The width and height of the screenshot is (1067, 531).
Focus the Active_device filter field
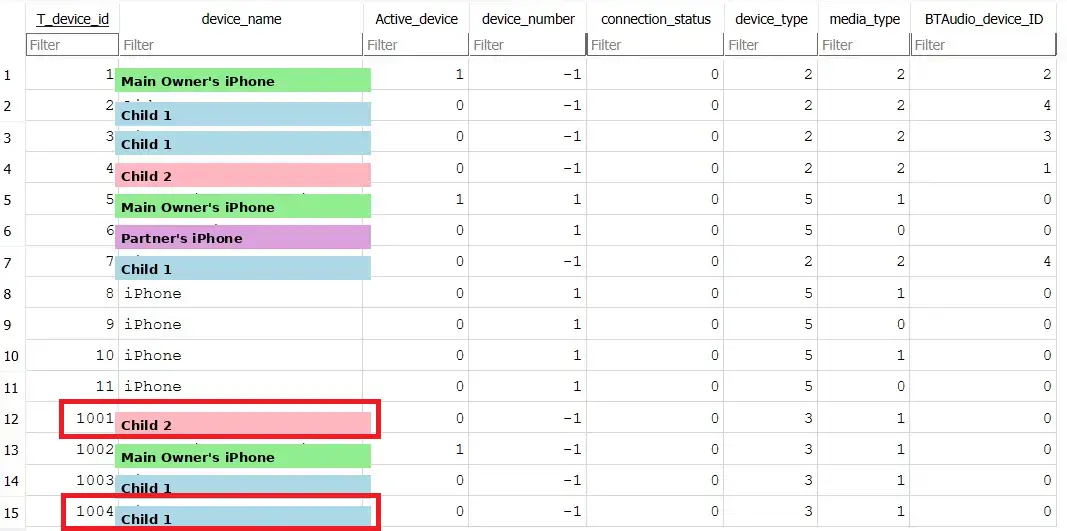(x=416, y=45)
